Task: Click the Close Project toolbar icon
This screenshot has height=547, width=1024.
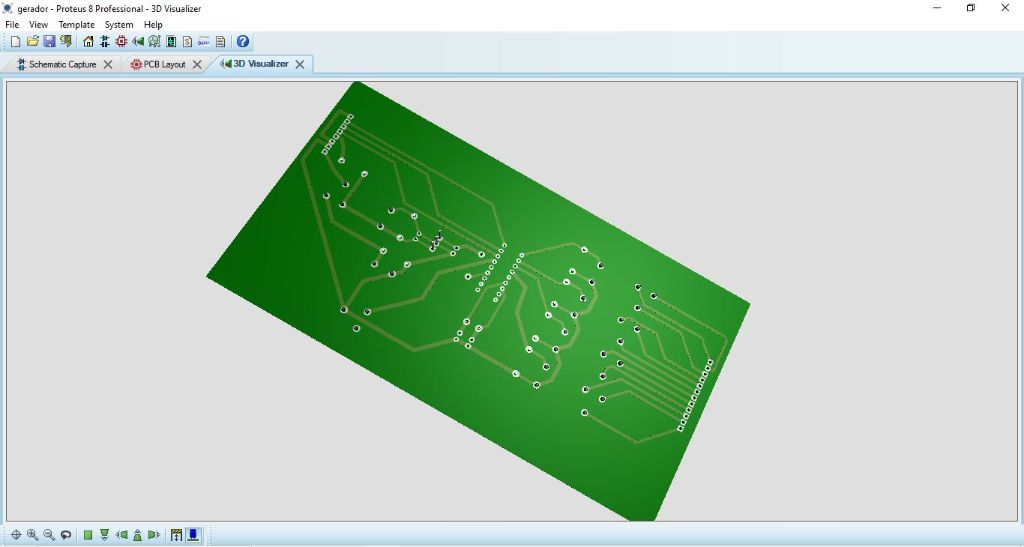Action: coord(65,42)
